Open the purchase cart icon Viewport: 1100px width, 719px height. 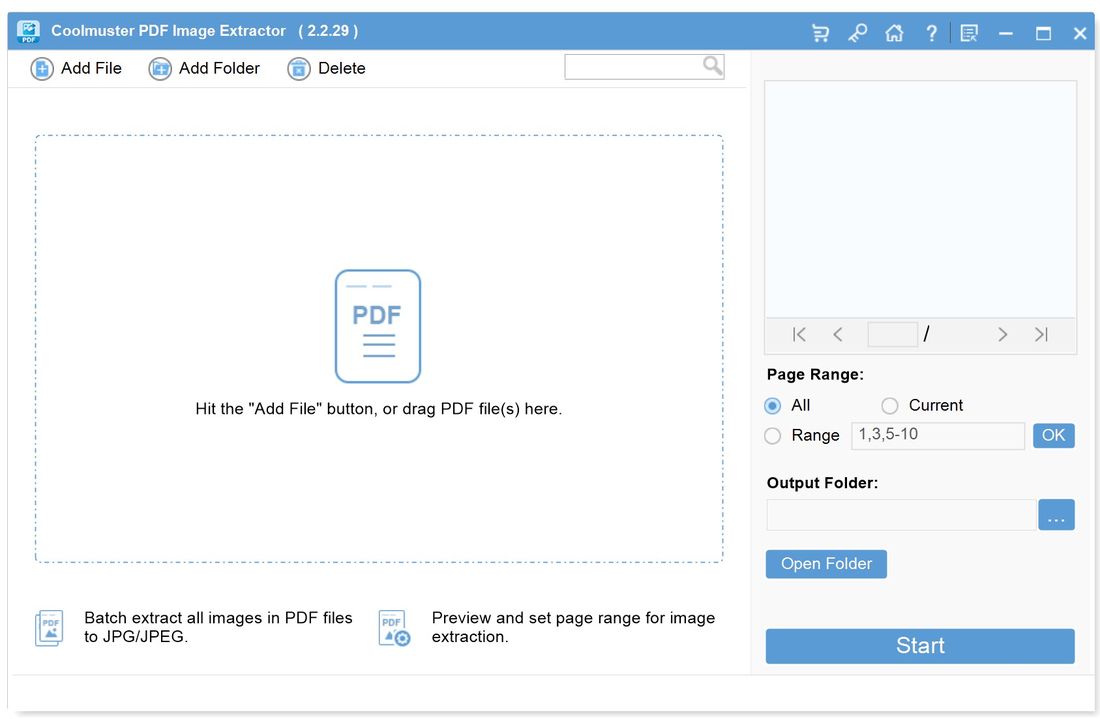click(x=820, y=32)
